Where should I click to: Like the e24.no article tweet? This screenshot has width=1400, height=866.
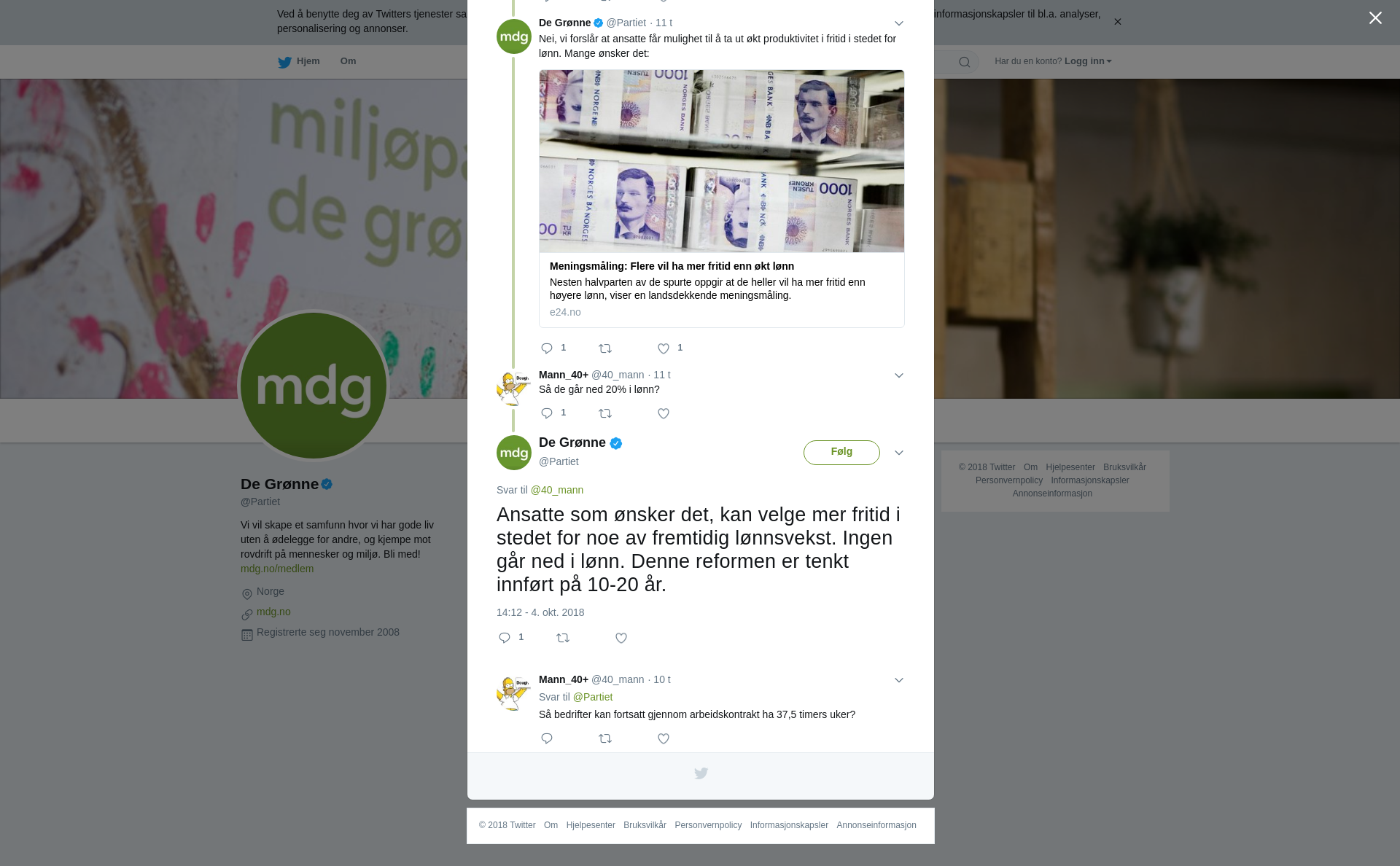click(x=664, y=349)
